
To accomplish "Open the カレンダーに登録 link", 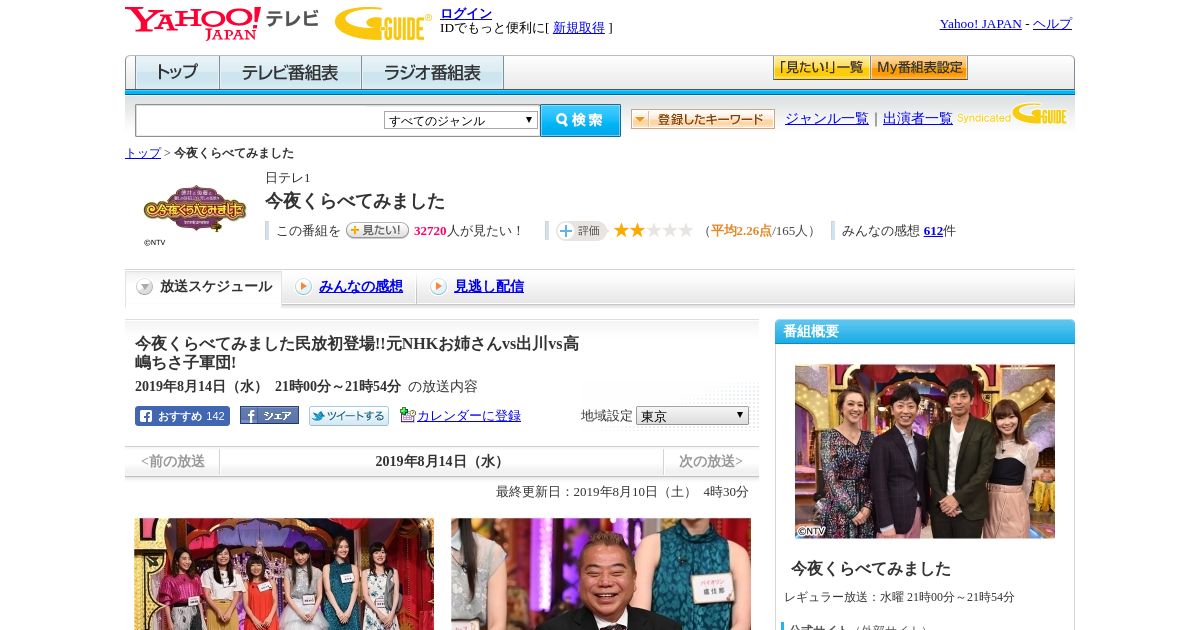I will (469, 416).
